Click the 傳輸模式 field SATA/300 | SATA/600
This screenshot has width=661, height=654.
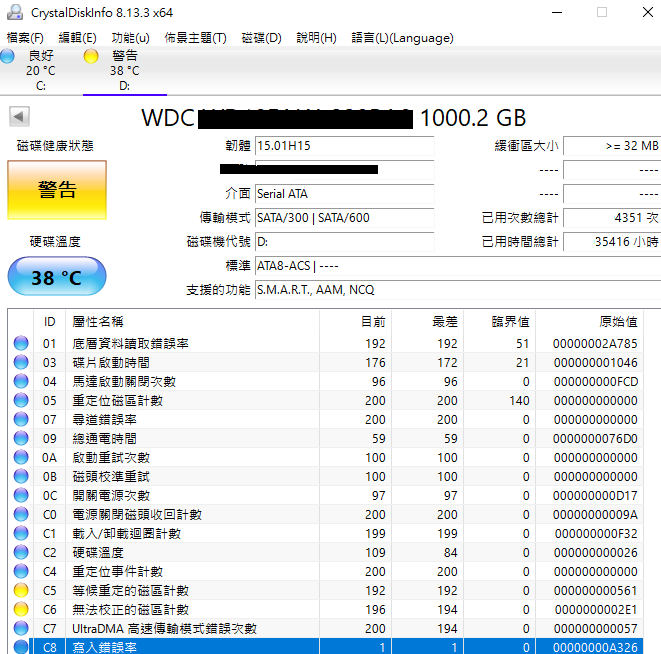pyautogui.click(x=344, y=218)
